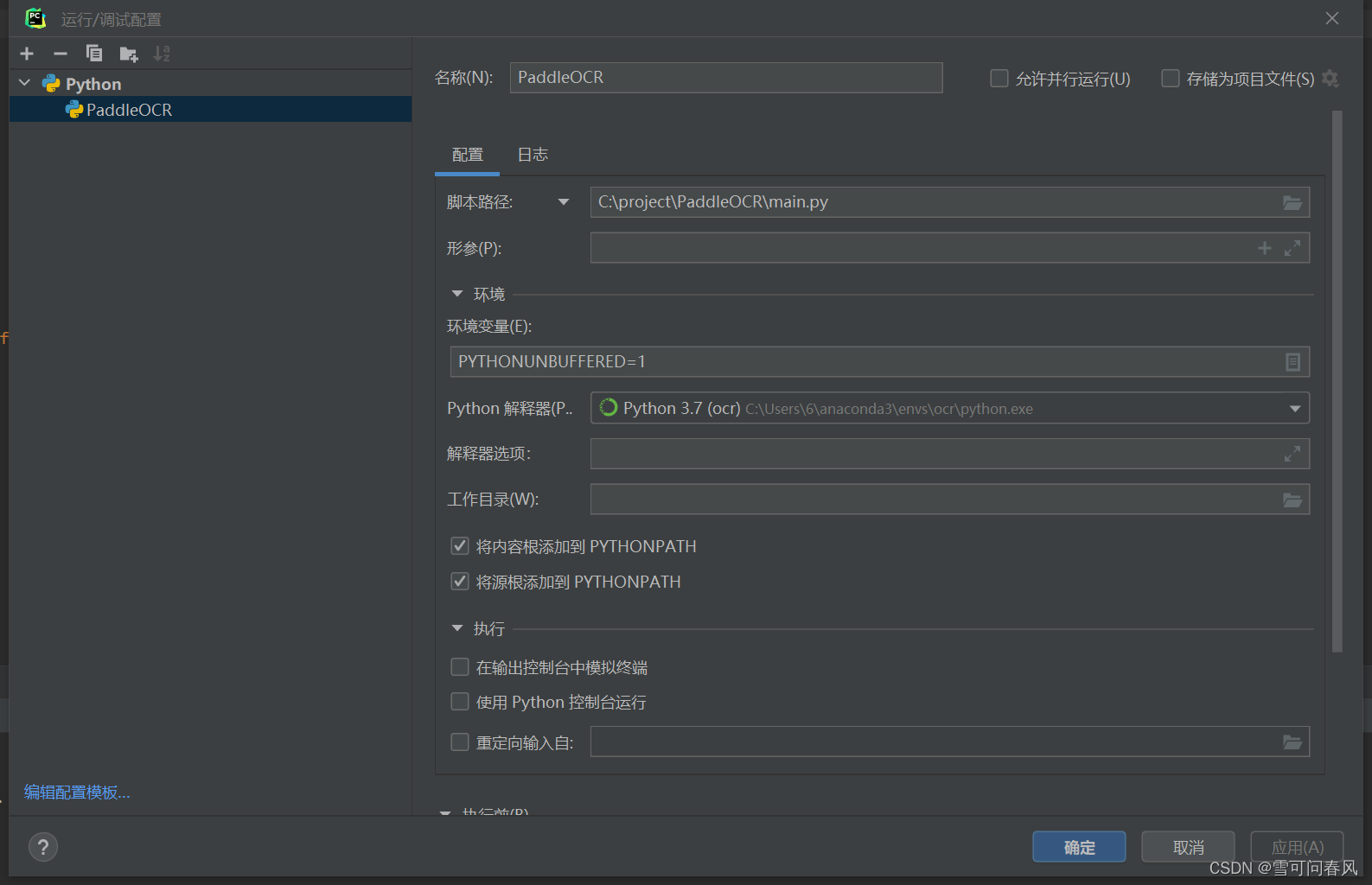The image size is (1372, 885).
Task: Open gear settings next to 存储为项目文件
Action: tap(1331, 79)
